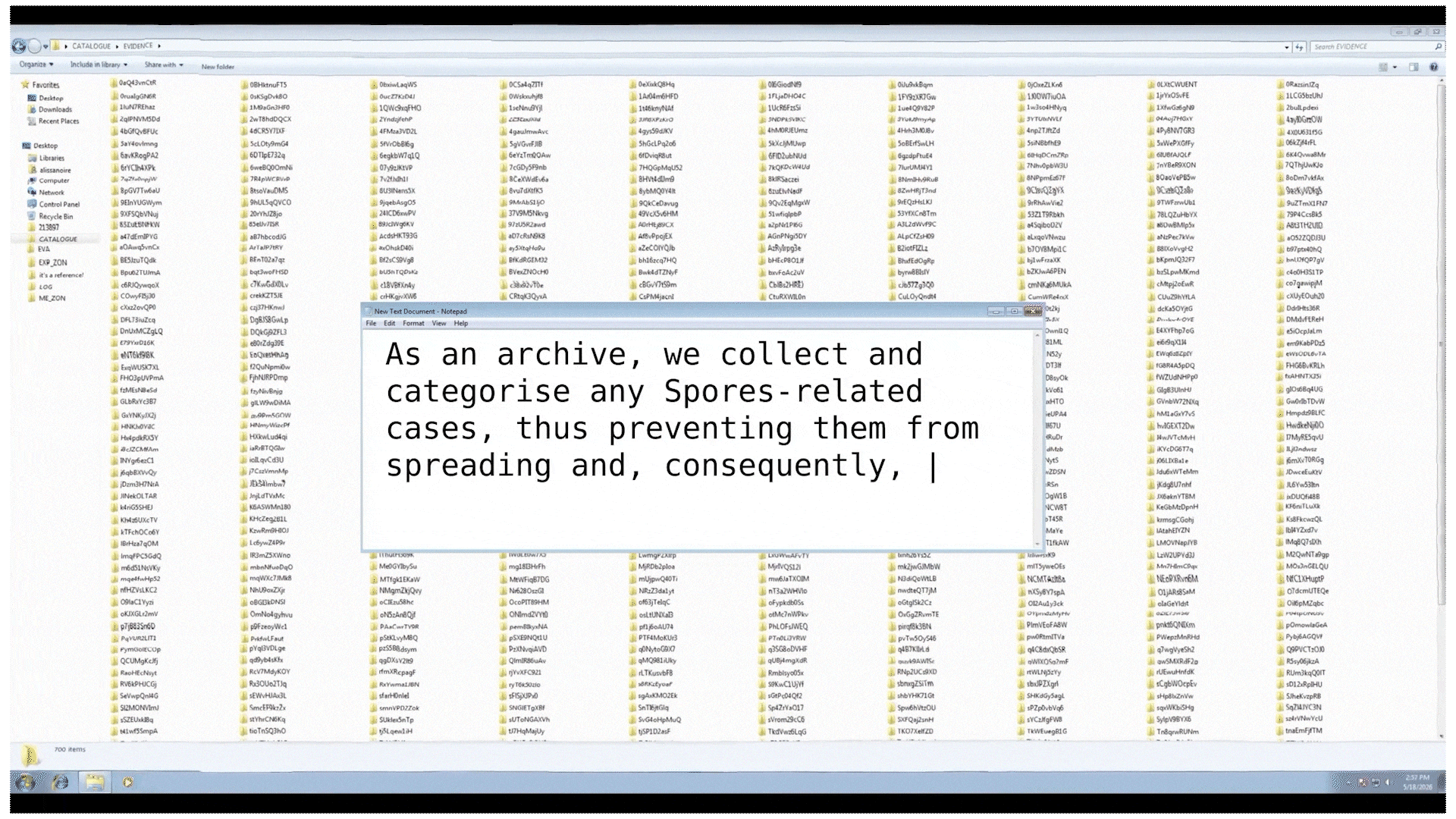This screenshot has width=1456, height=819.
Task: Select the 0RazsinJZq folder icon
Action: [x=1281, y=84]
